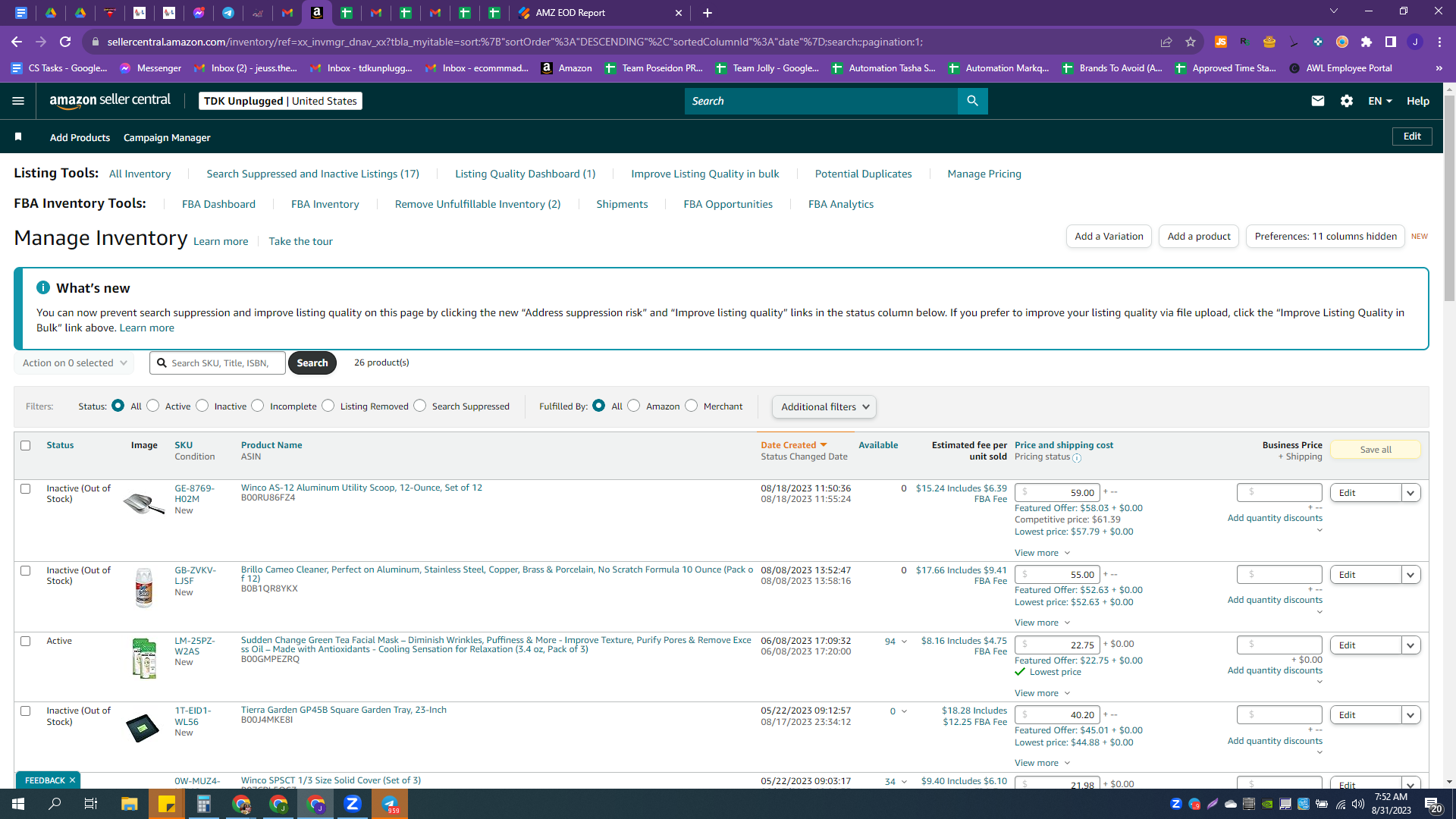
Task: Open Listing Quality Dashboard (1)
Action: click(x=525, y=174)
